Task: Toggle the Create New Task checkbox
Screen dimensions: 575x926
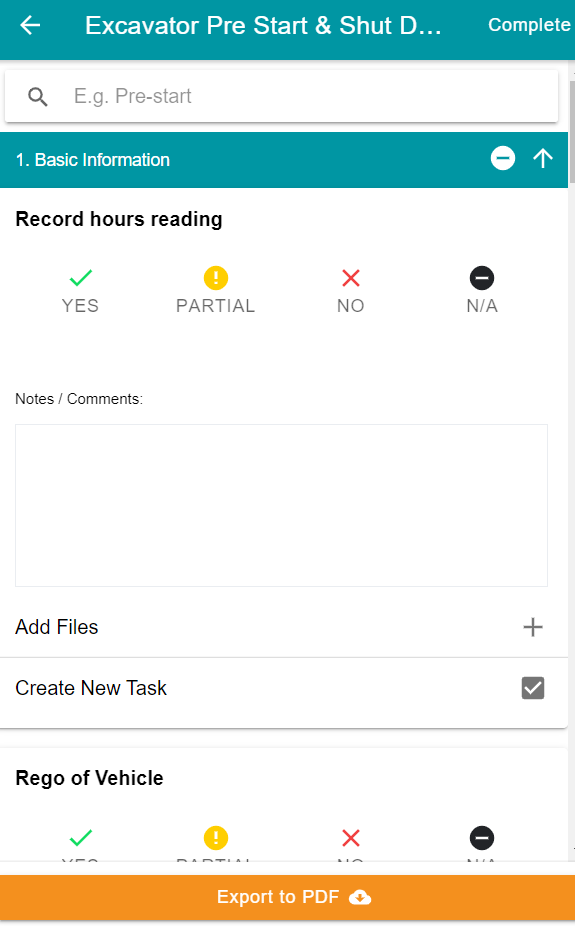Action: pyautogui.click(x=532, y=688)
